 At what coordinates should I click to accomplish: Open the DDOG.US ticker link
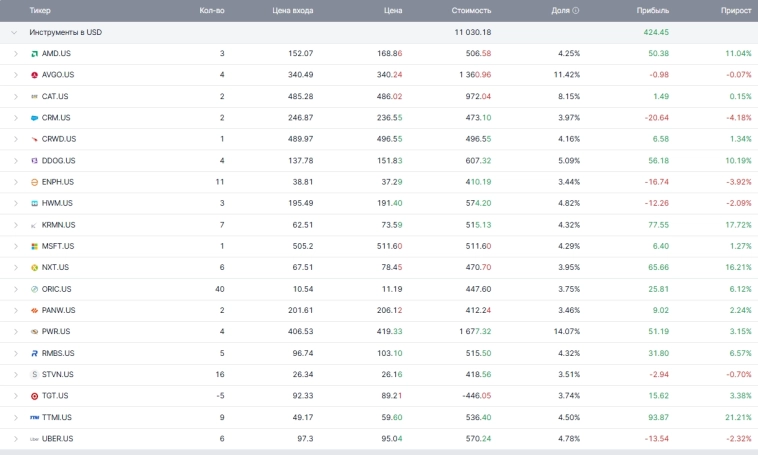pos(58,160)
